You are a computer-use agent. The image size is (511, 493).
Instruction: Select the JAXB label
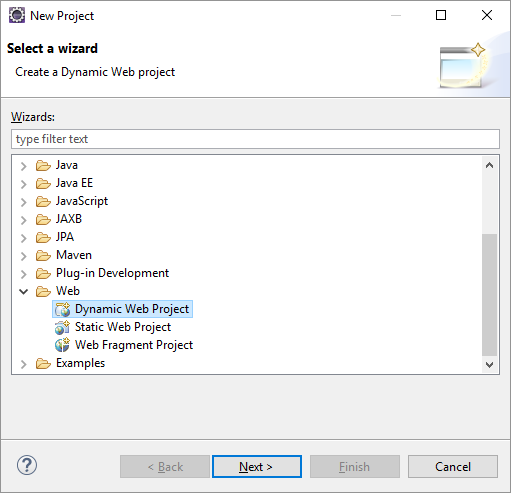(x=69, y=219)
